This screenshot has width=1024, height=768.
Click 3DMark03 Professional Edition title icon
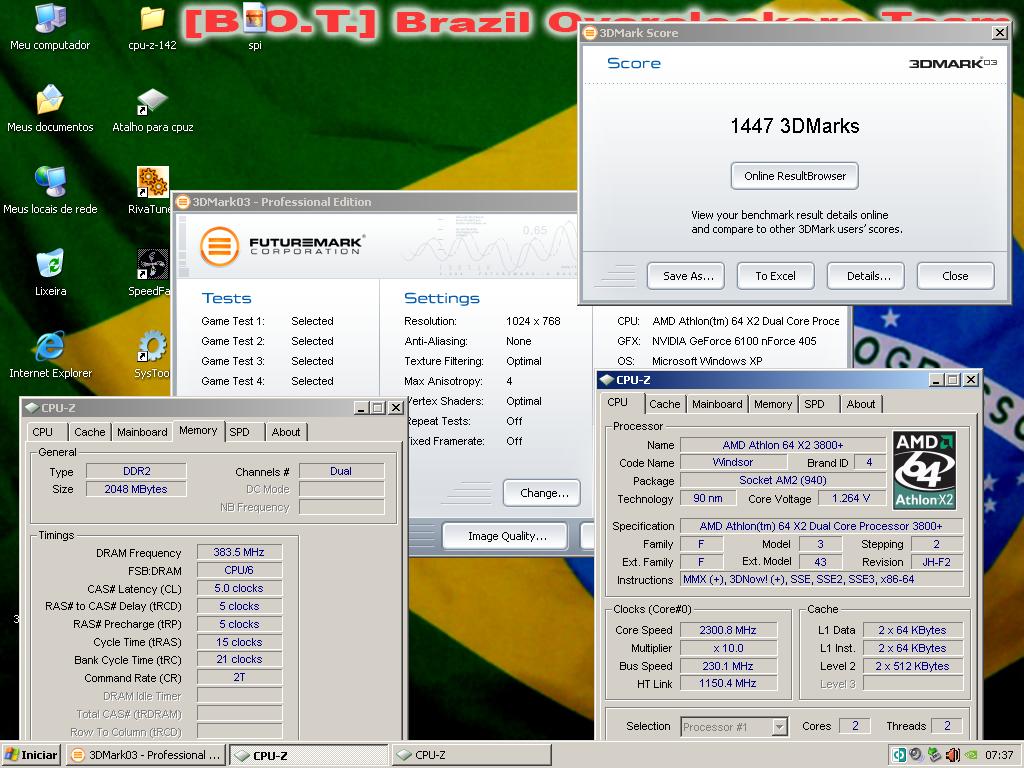(183, 202)
